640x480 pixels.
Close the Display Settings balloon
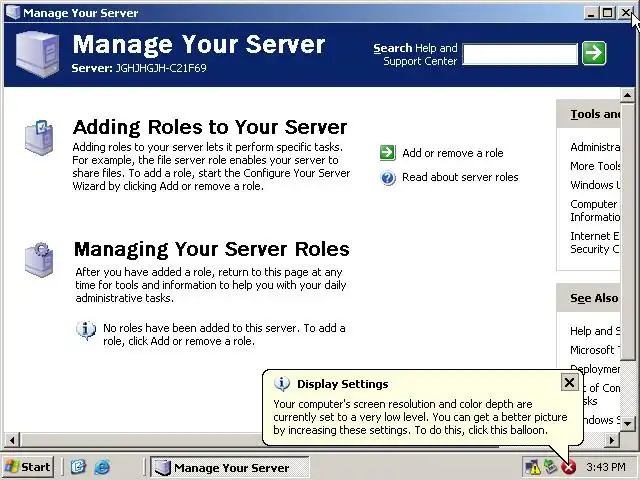pos(569,382)
